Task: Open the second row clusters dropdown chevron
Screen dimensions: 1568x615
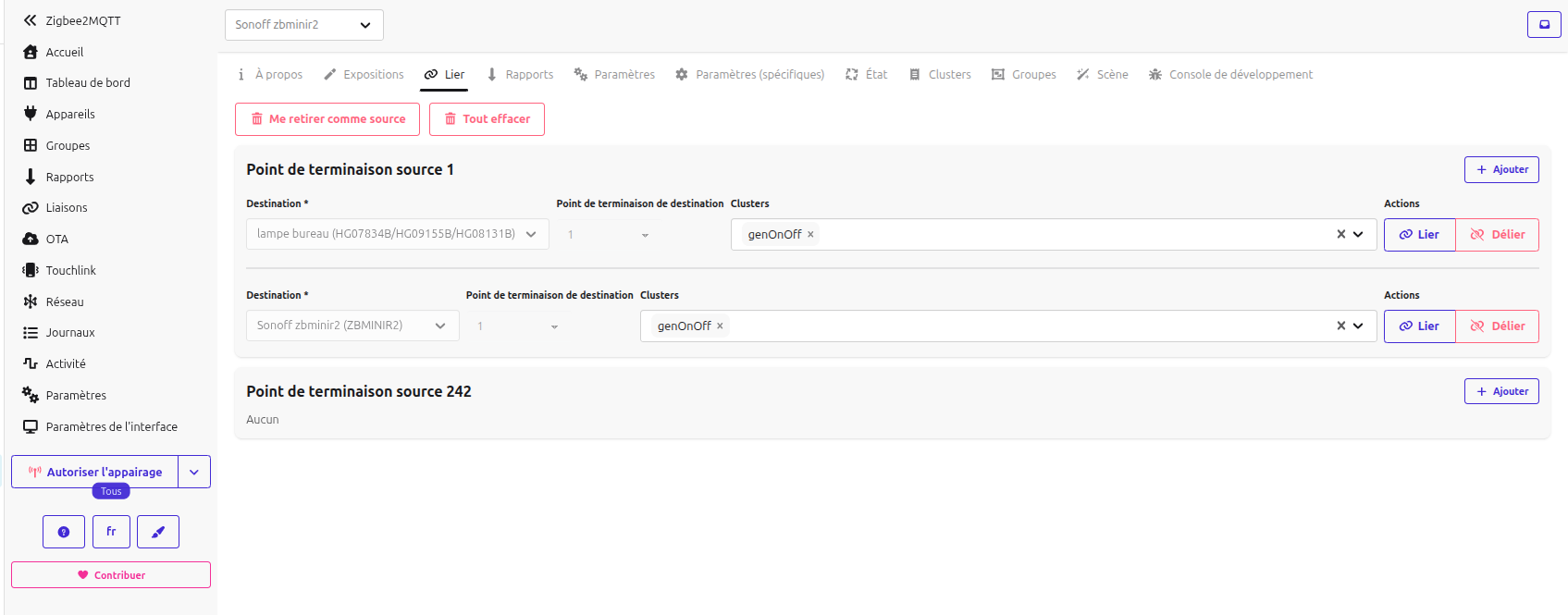Action: click(1358, 326)
